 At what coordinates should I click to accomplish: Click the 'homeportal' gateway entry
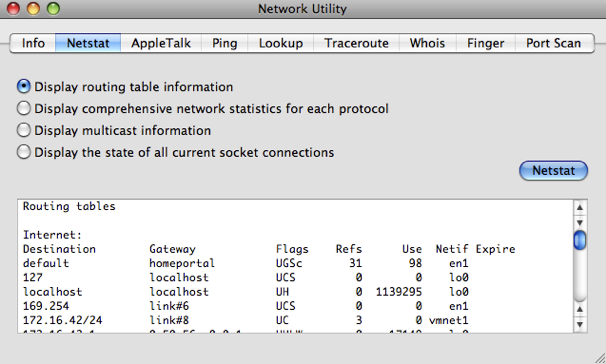click(182, 263)
